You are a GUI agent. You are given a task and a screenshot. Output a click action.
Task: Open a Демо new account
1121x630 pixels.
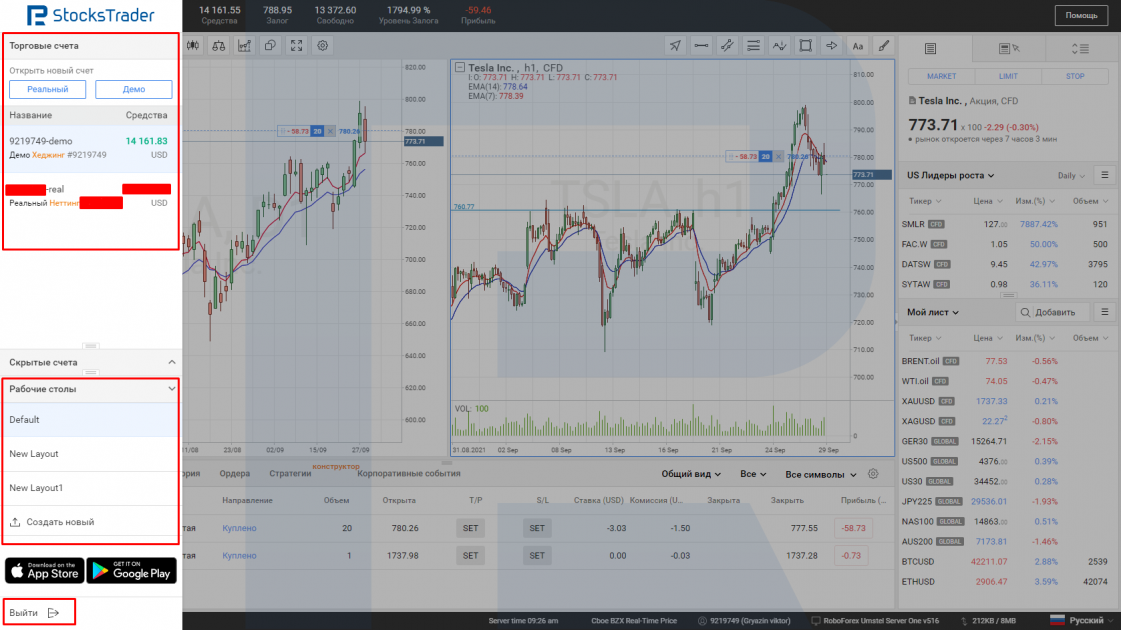pyautogui.click(x=134, y=89)
